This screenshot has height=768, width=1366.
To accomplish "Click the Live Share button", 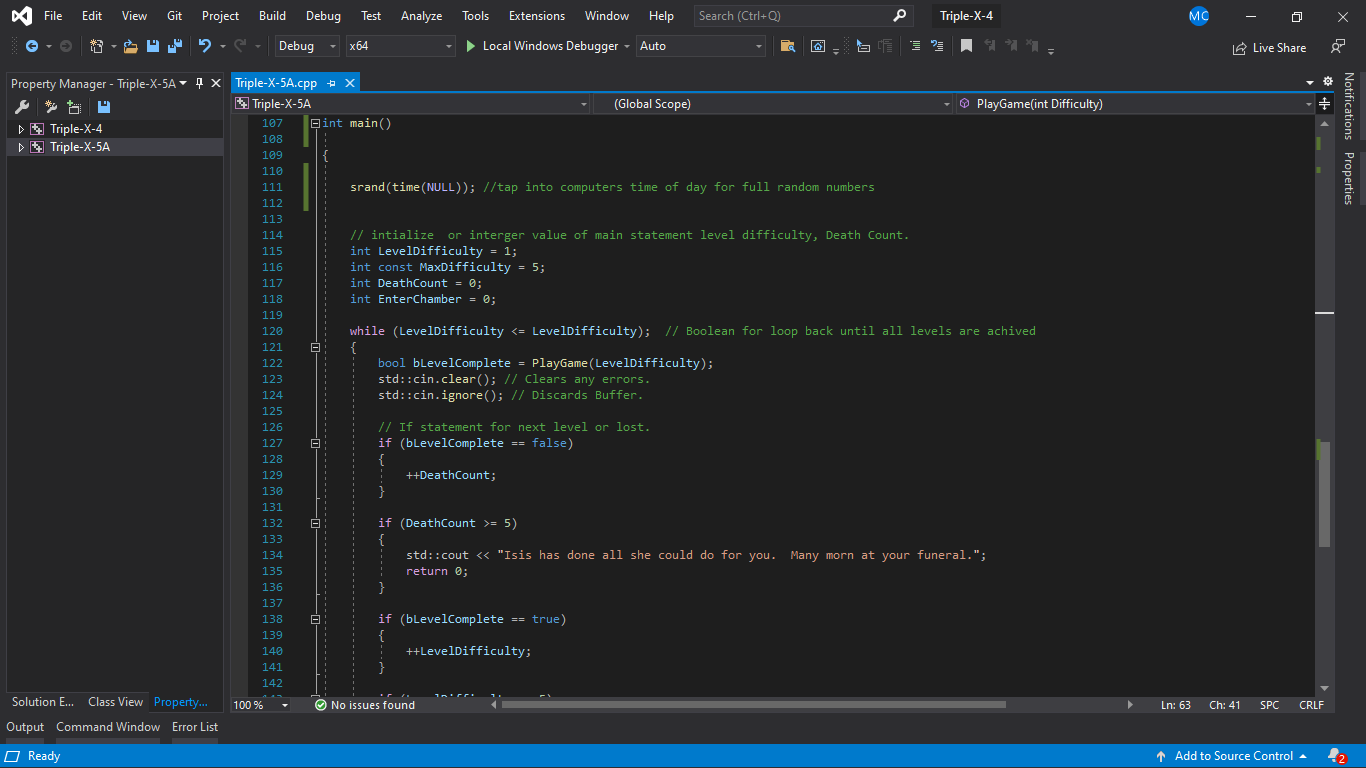I will (1269, 47).
